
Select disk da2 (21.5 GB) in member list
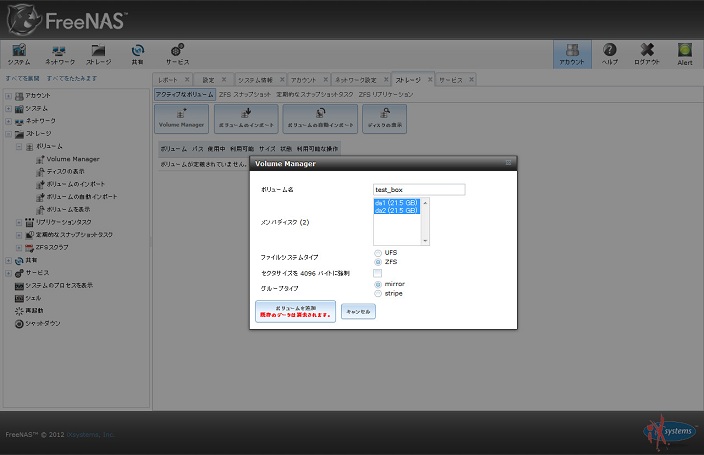396,210
